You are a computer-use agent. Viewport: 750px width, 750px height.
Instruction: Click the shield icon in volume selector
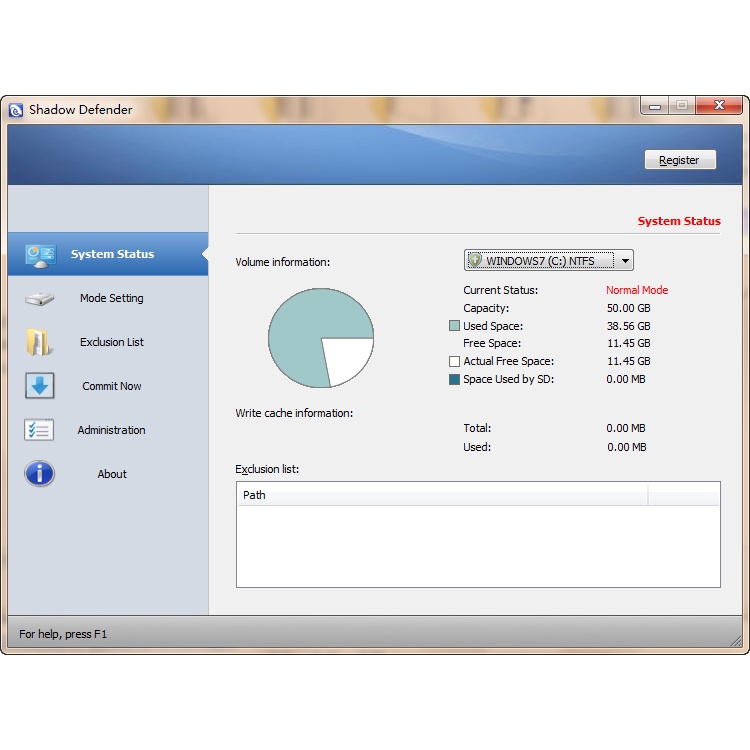[476, 261]
